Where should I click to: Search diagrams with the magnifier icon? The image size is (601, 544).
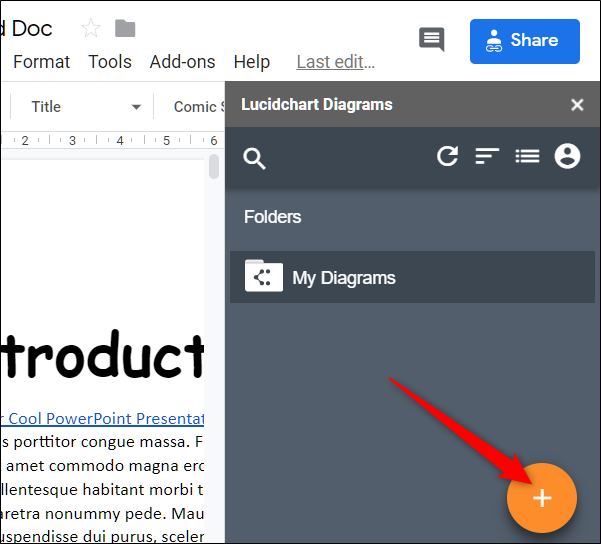254,158
